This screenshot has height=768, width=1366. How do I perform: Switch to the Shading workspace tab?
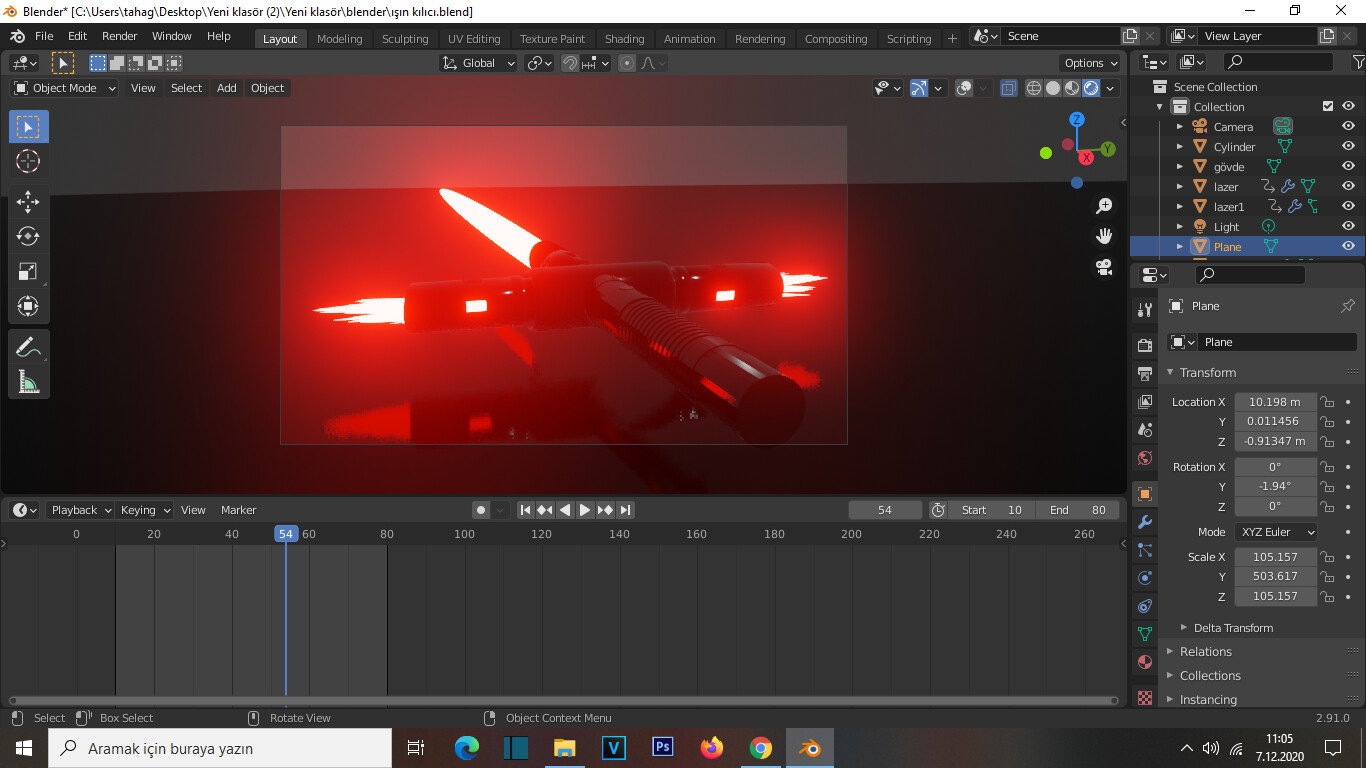[x=624, y=39]
